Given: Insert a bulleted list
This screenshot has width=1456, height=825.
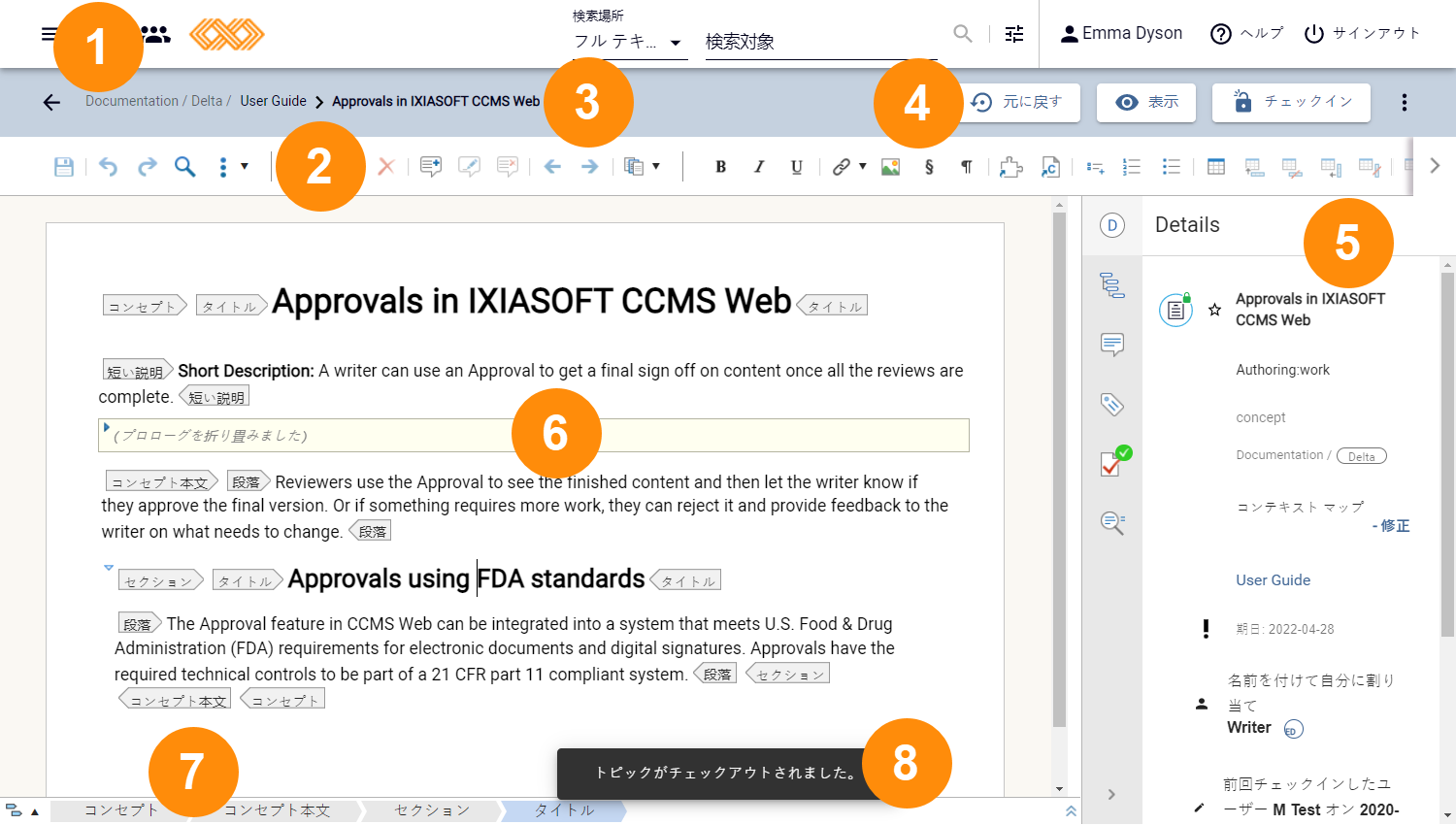Looking at the screenshot, I should point(1172,167).
